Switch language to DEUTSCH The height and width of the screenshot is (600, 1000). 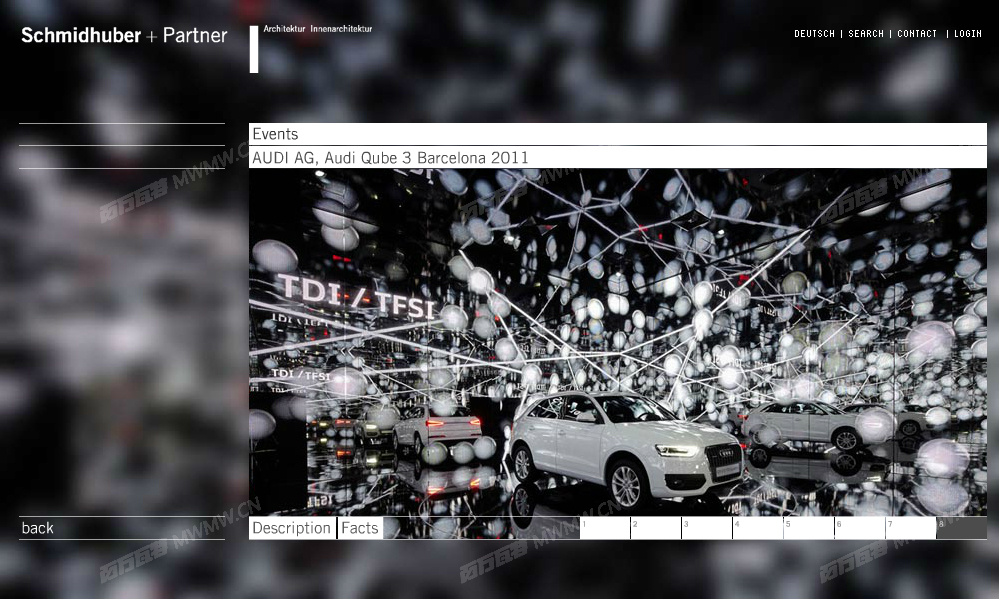814,34
